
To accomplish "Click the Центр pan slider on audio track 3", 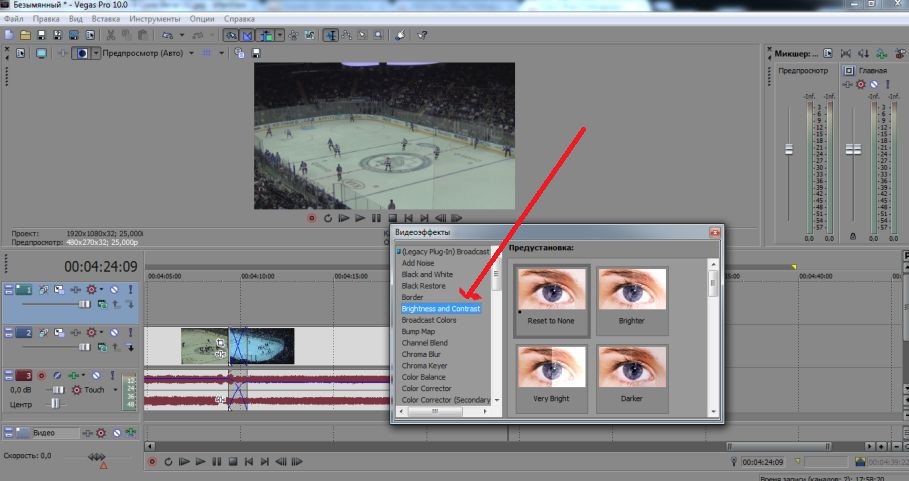I will tap(54, 404).
